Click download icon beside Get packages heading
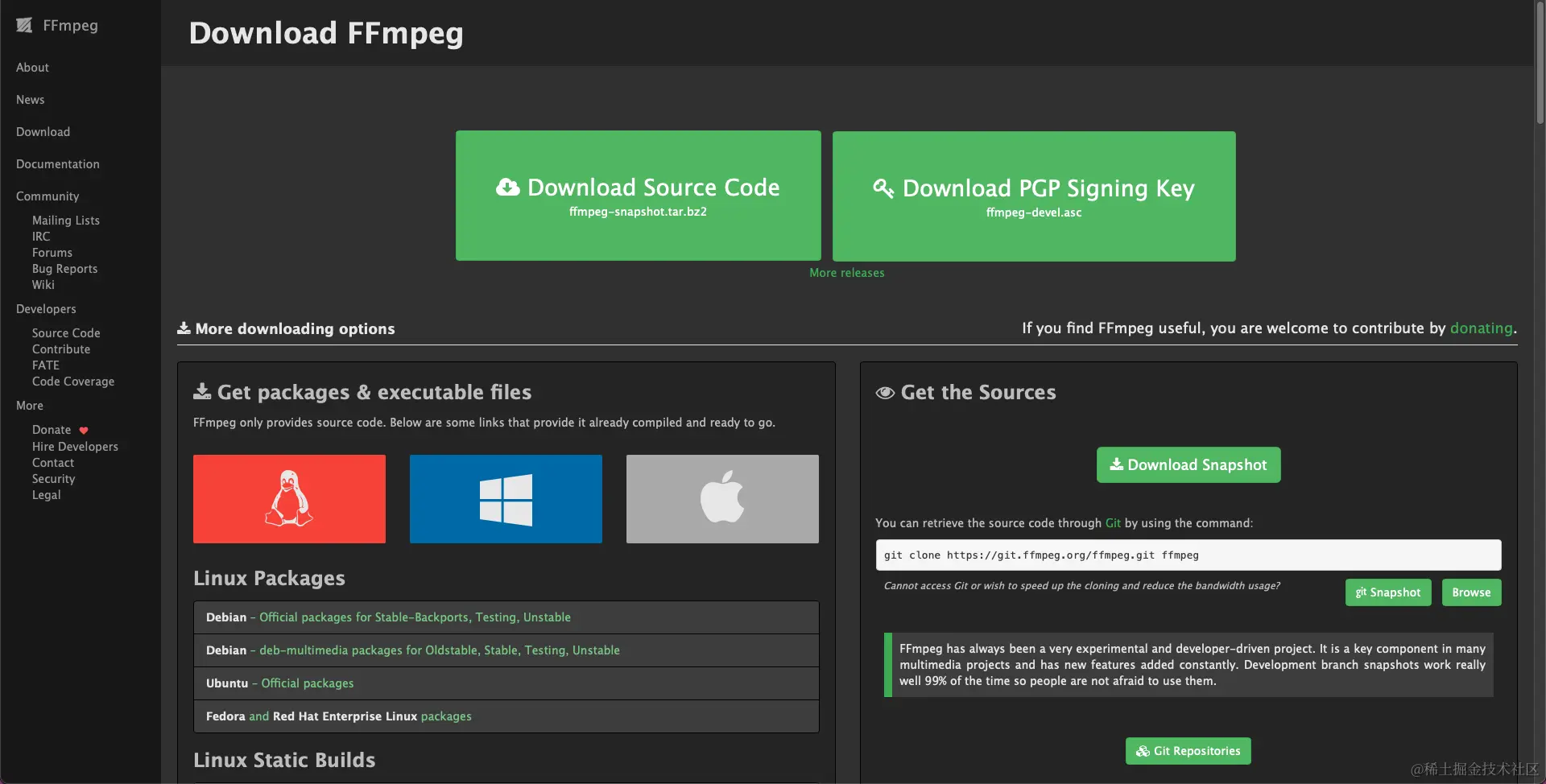 click(x=202, y=392)
